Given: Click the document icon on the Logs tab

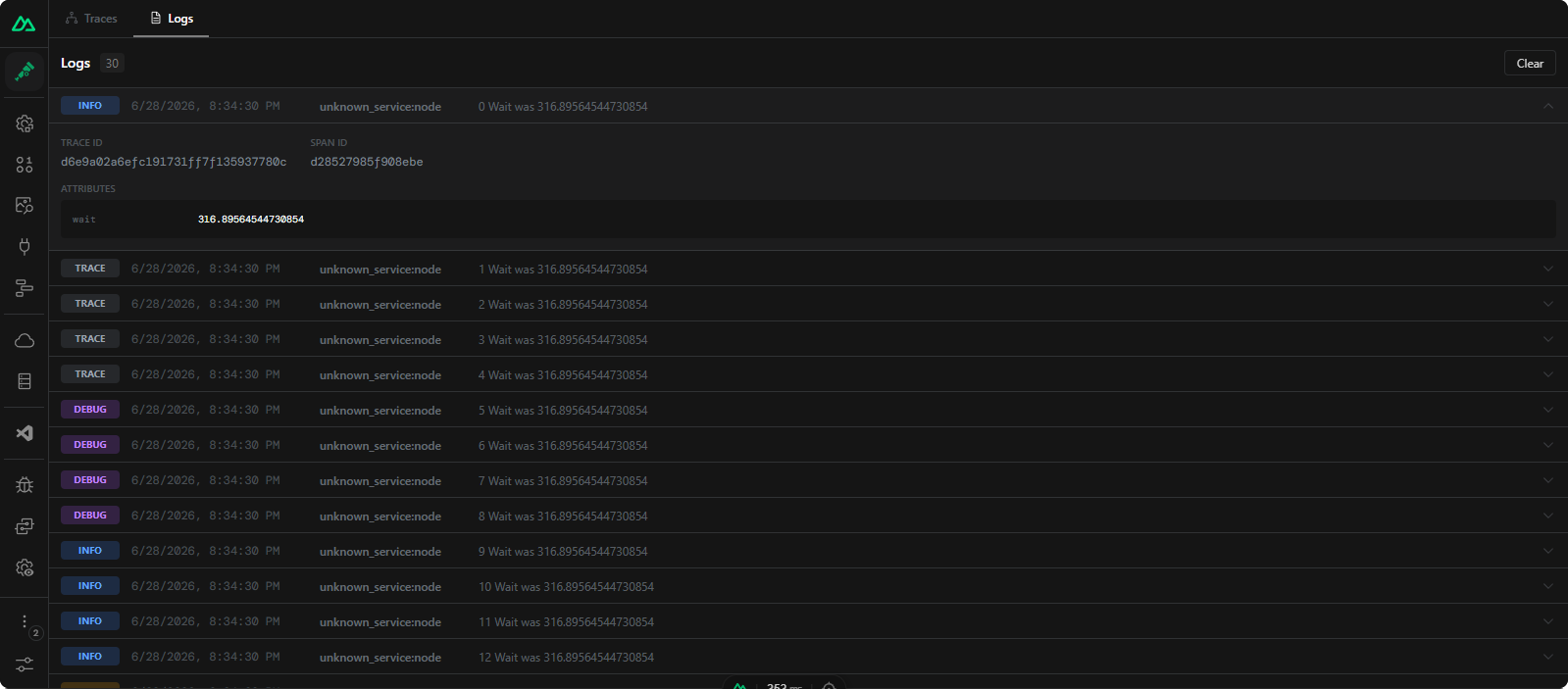Looking at the screenshot, I should [x=155, y=18].
